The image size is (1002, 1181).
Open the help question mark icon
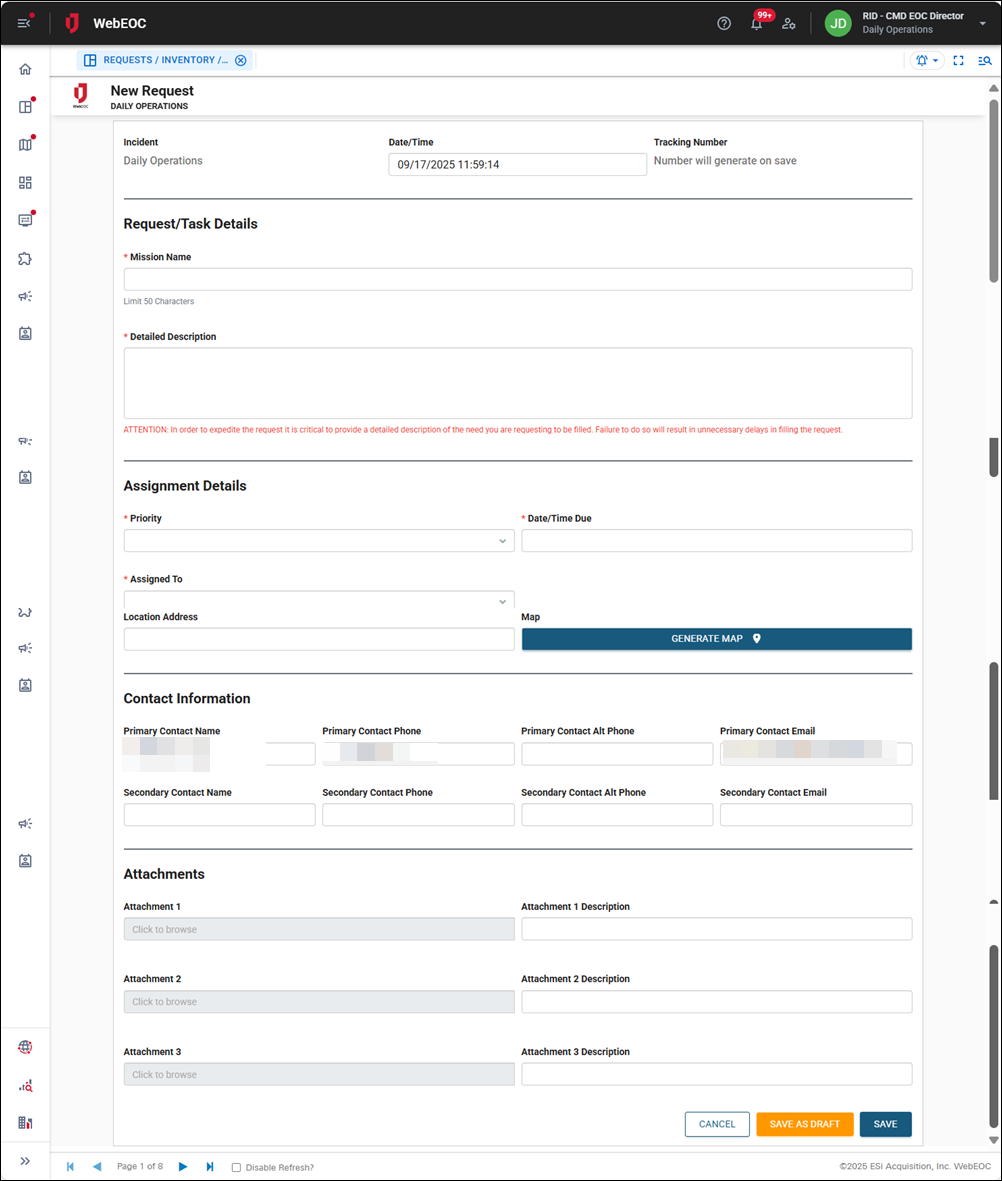click(724, 23)
